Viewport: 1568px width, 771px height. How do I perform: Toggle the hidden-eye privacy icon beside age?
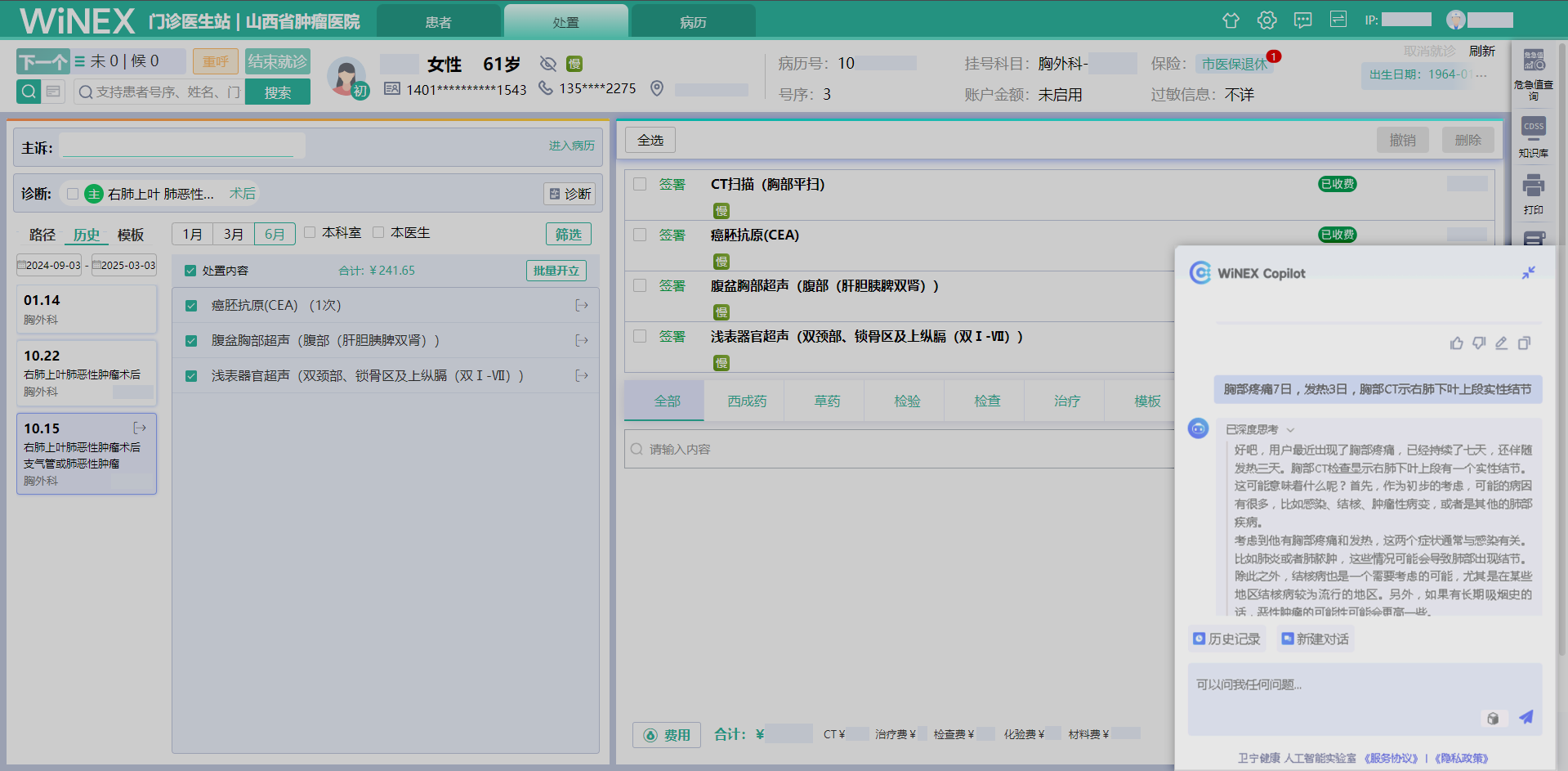tap(548, 64)
